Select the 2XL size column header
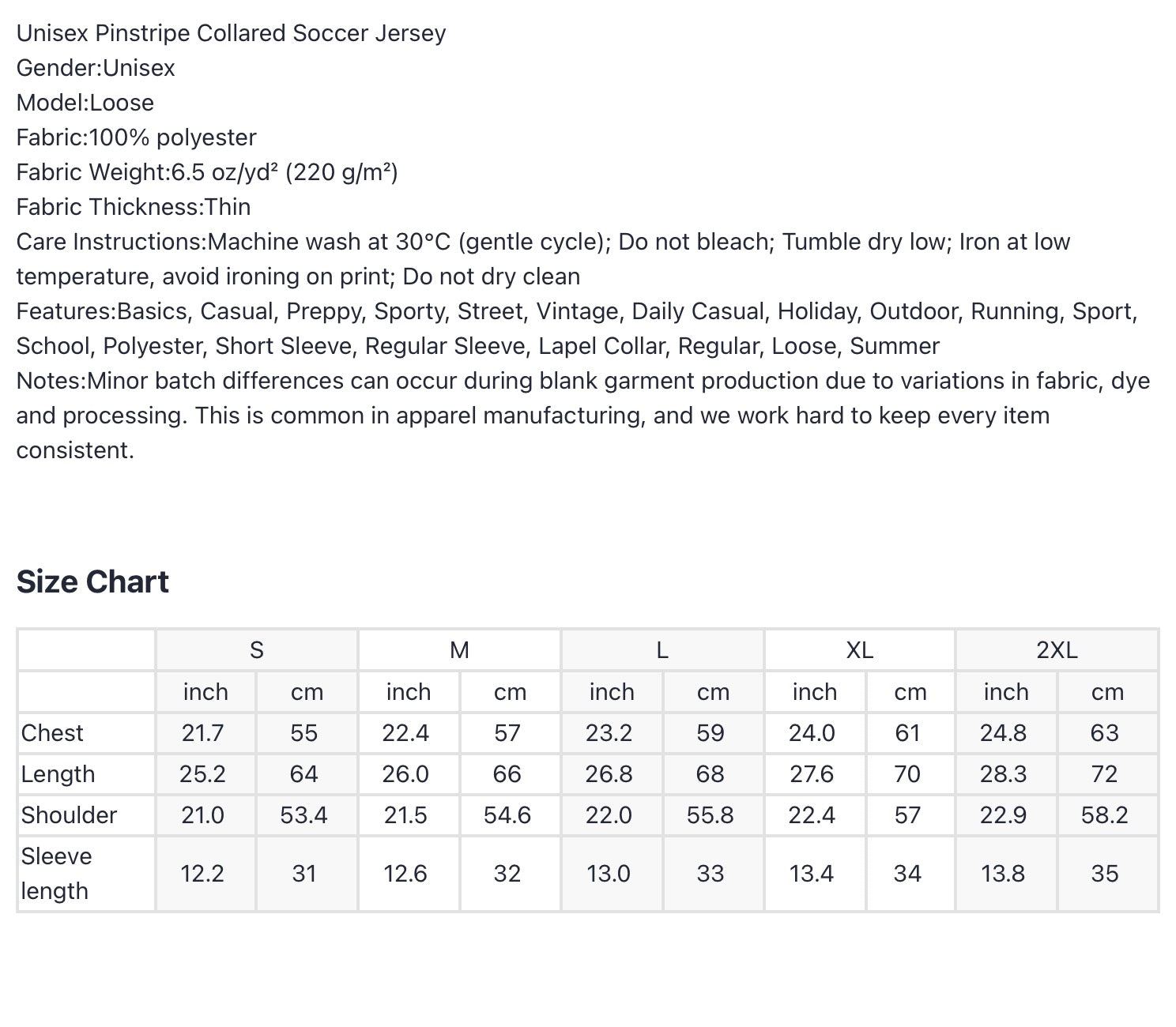 tap(1057, 650)
